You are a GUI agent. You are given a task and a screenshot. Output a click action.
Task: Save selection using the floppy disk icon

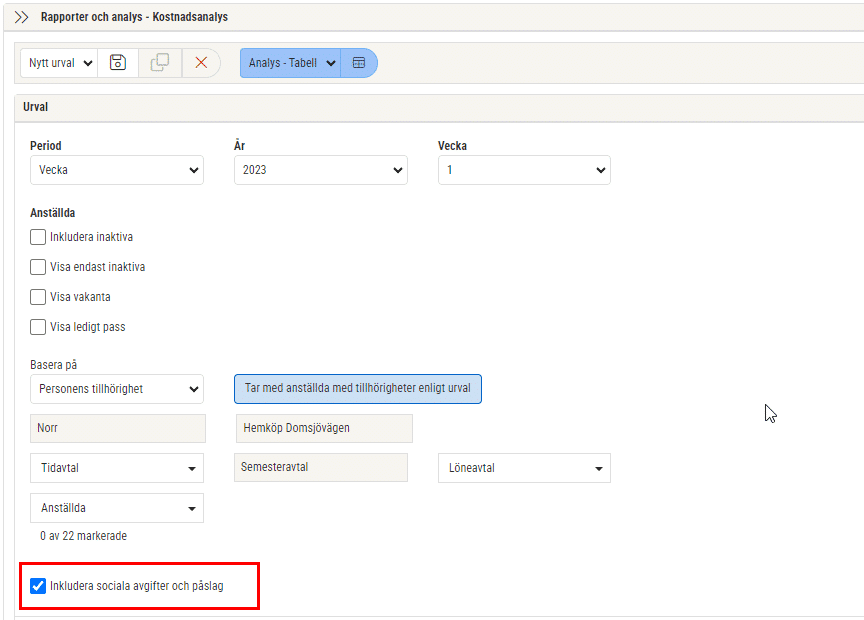pos(118,62)
